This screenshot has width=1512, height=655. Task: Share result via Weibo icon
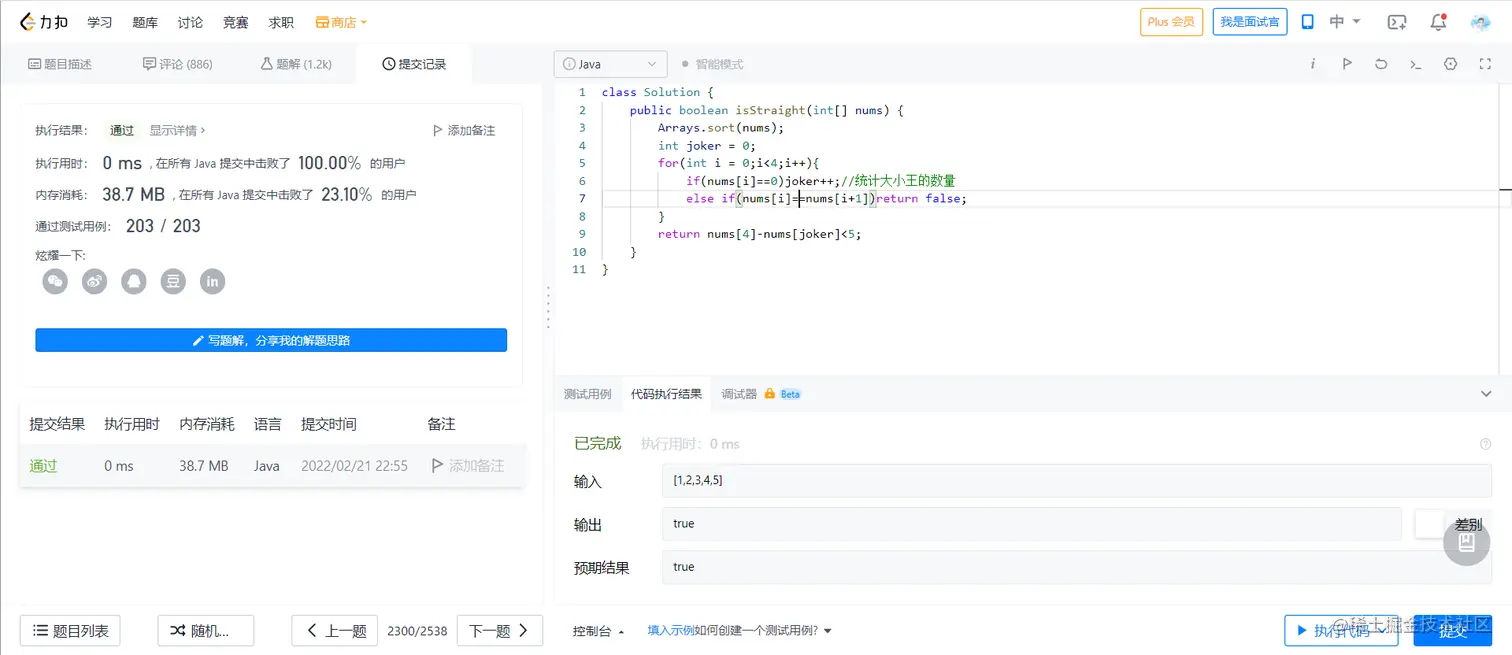[95, 282]
